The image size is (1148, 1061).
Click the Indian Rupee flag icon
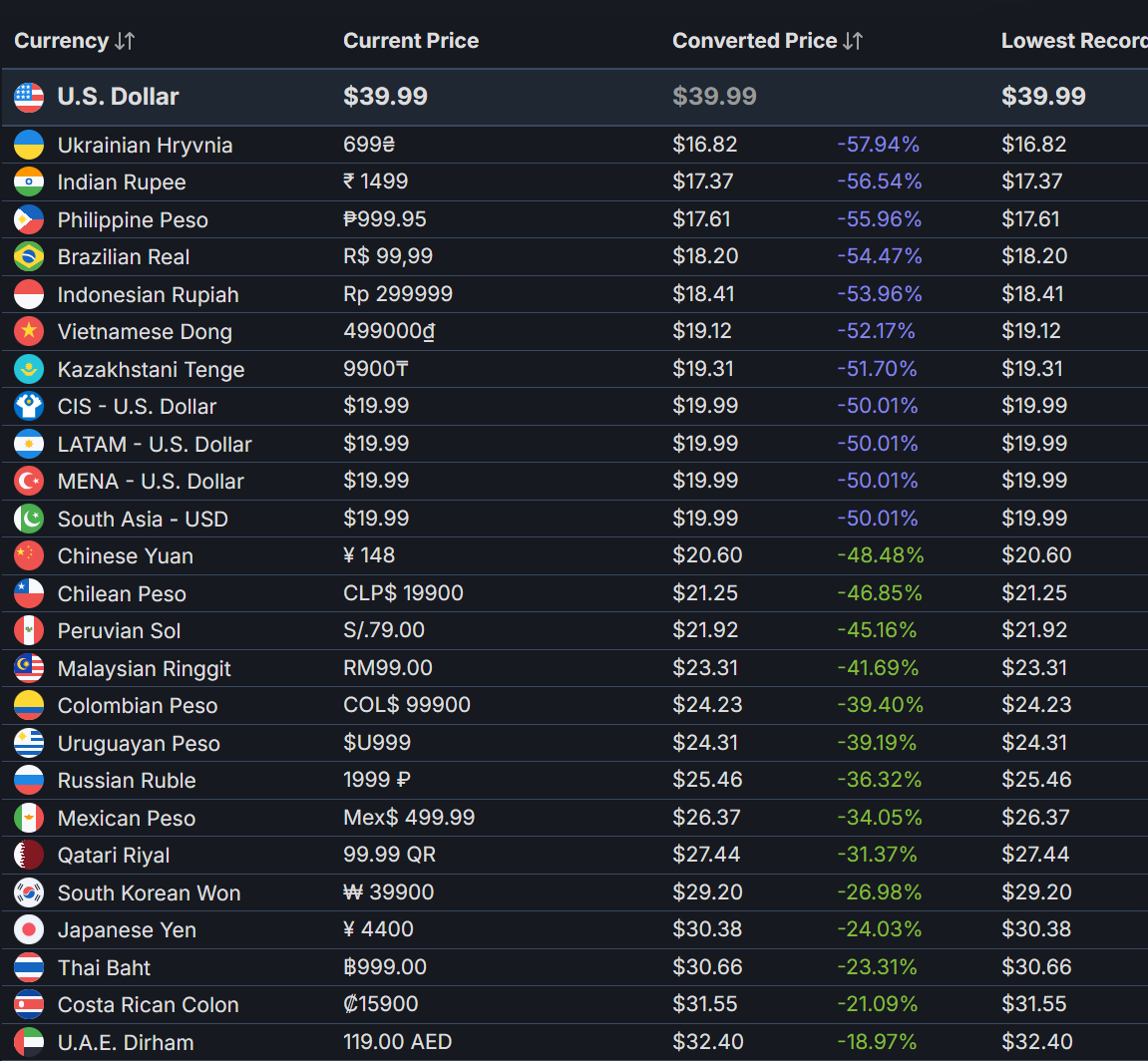[29, 181]
